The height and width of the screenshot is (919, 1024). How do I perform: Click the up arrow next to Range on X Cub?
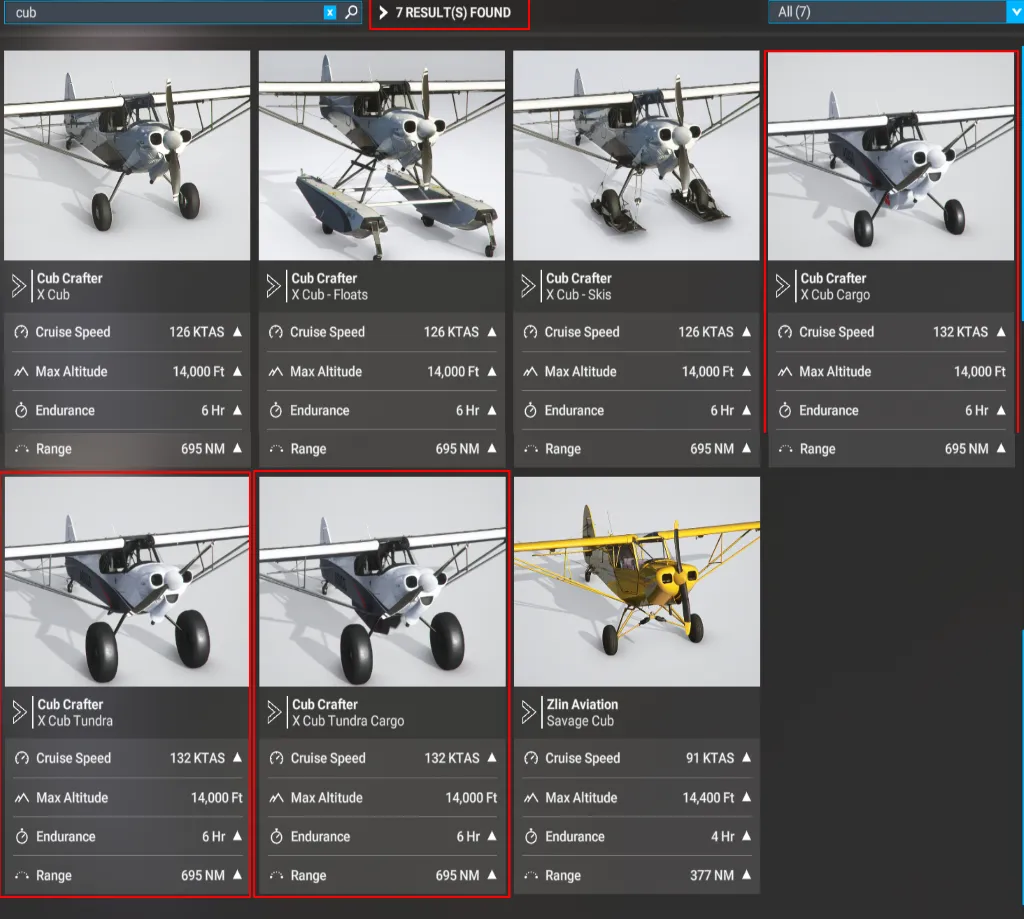click(238, 448)
